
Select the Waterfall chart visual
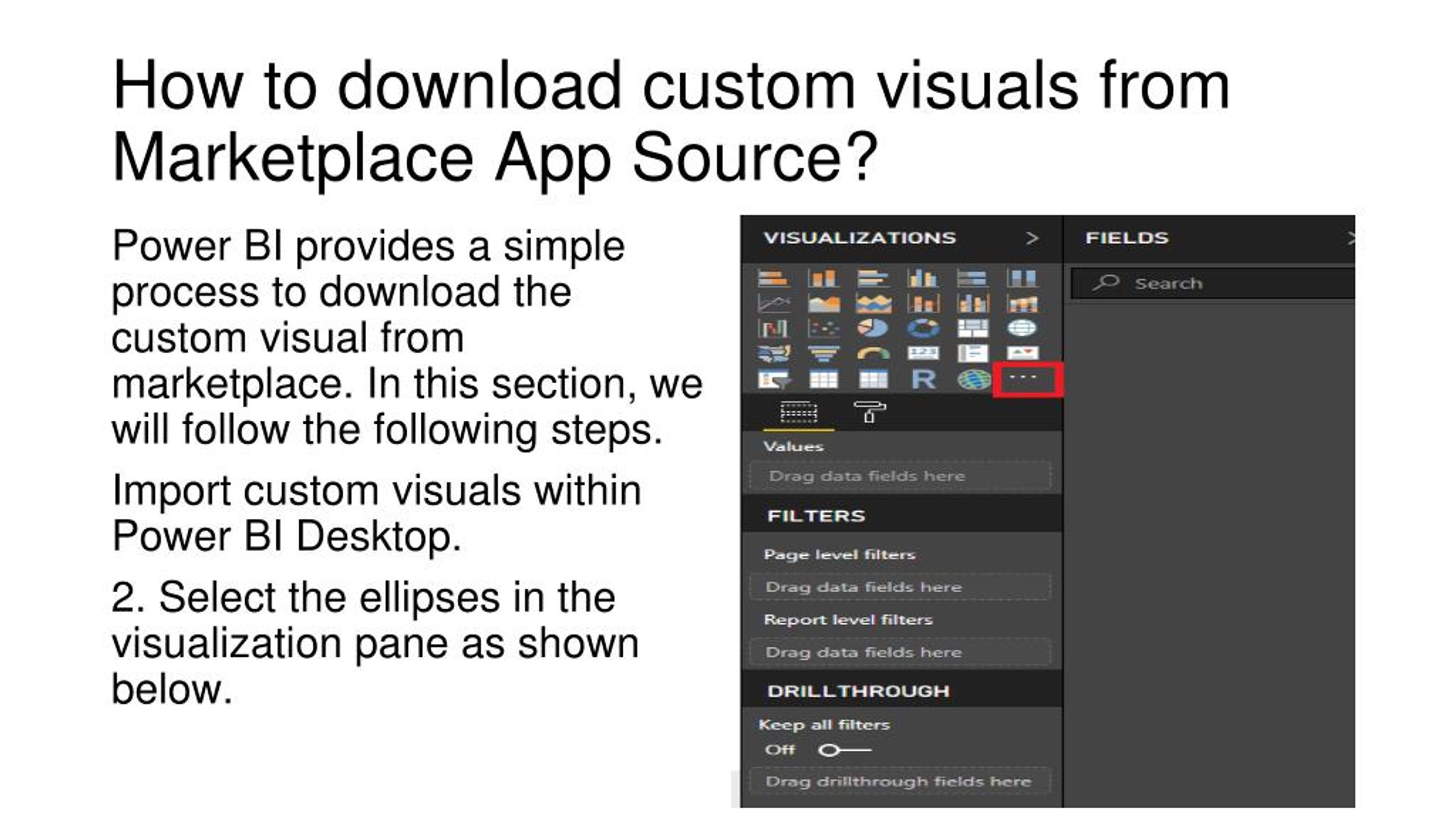coord(773,328)
